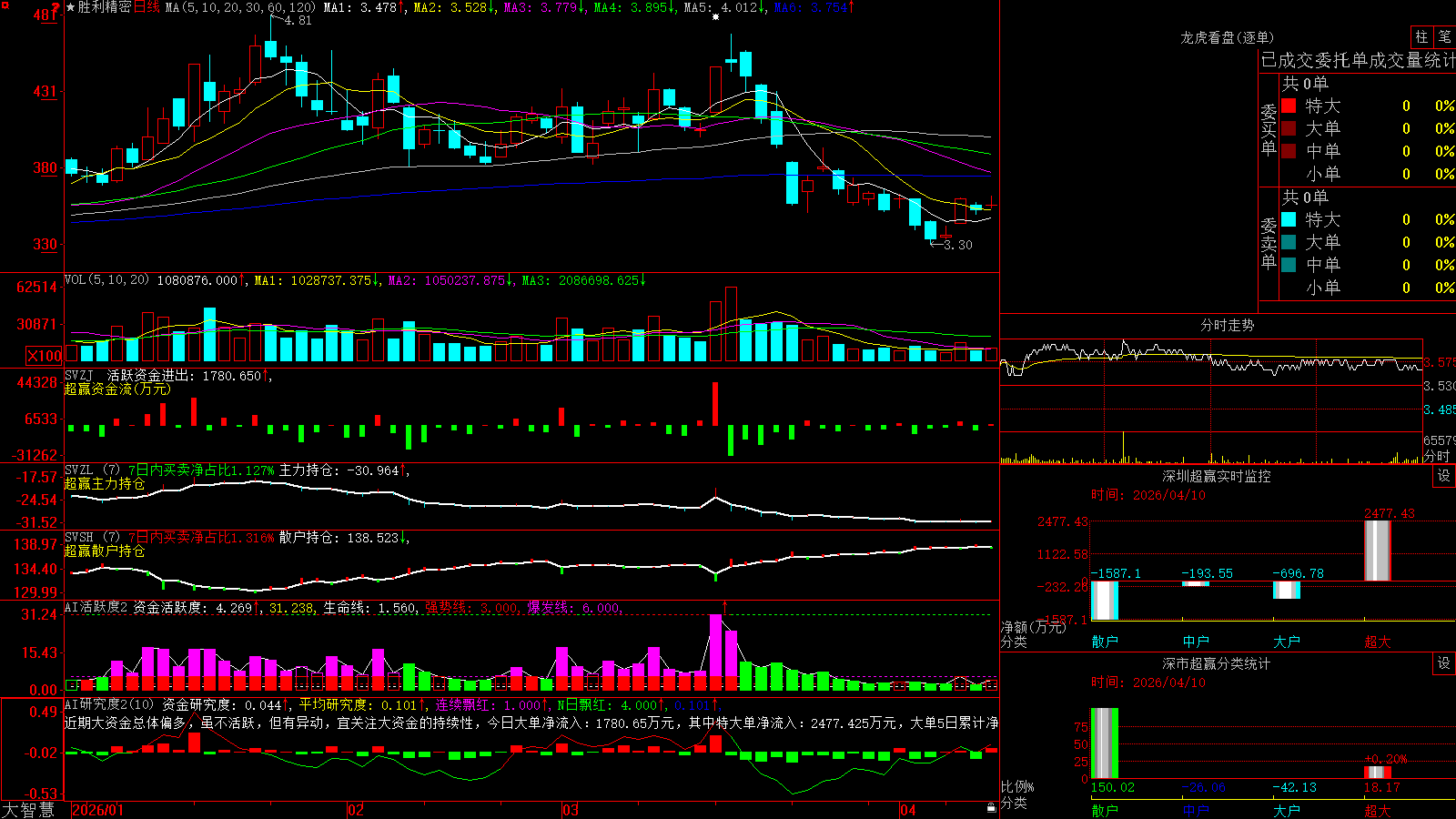This screenshot has width=1456, height=819.
Task: Click the dark red 中单 buy-order swatch
Action: point(1289,150)
